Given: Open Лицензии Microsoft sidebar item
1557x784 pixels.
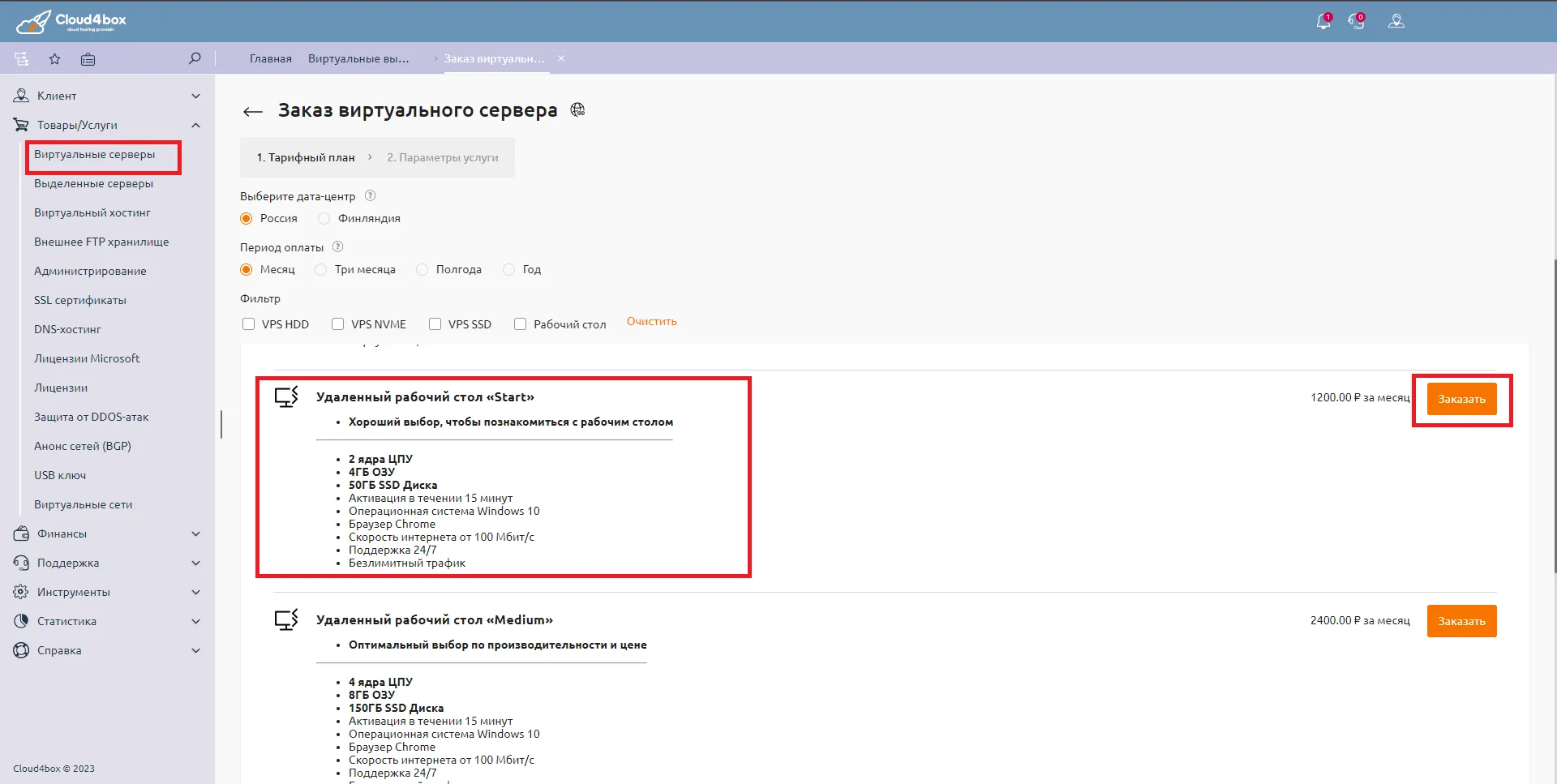Looking at the screenshot, I should [87, 358].
